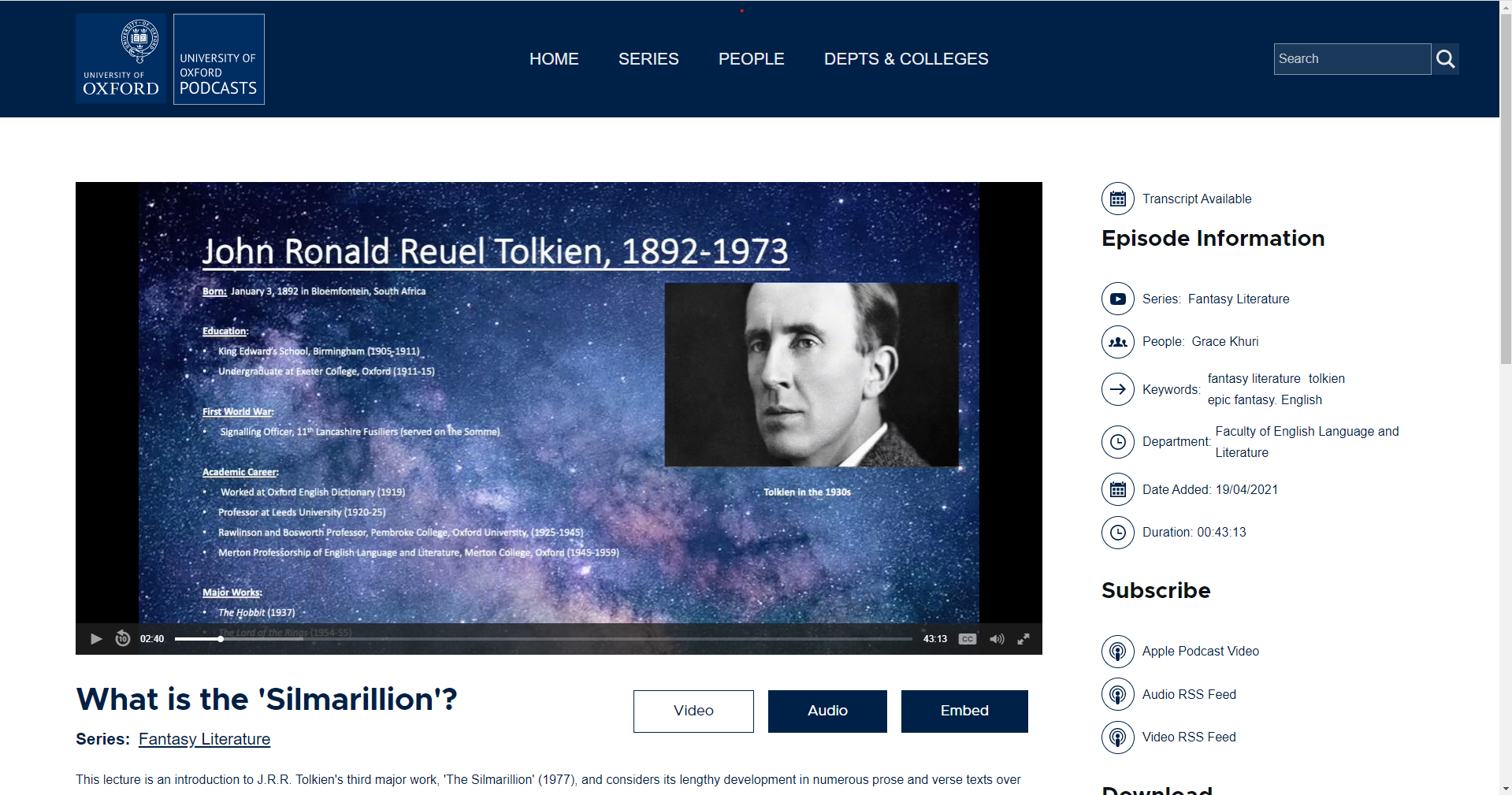The height and width of the screenshot is (795, 1512).
Task: Open the Fantasy Literature series link under title
Action: click(x=204, y=739)
